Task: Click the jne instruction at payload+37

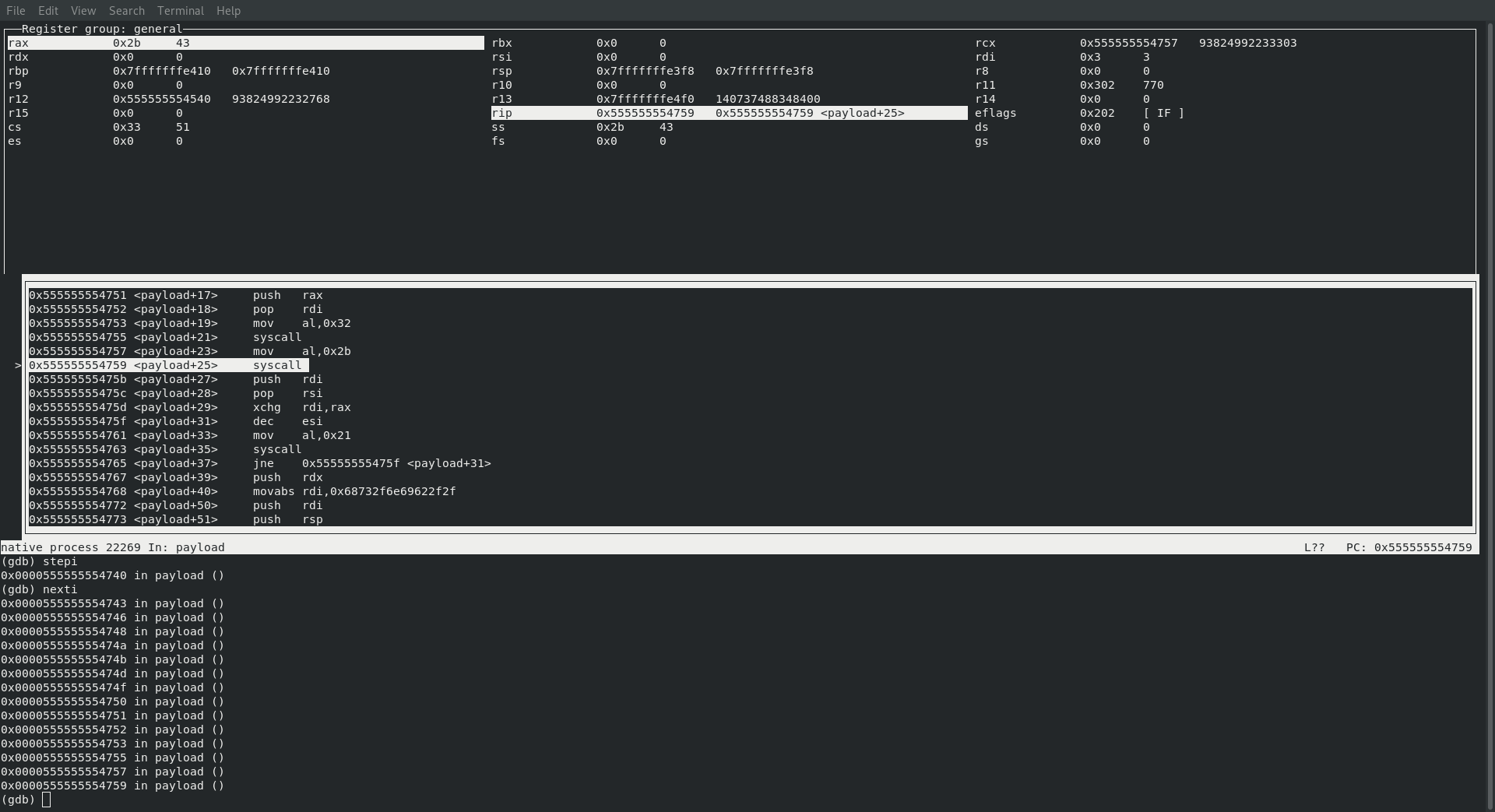Action: (x=265, y=463)
